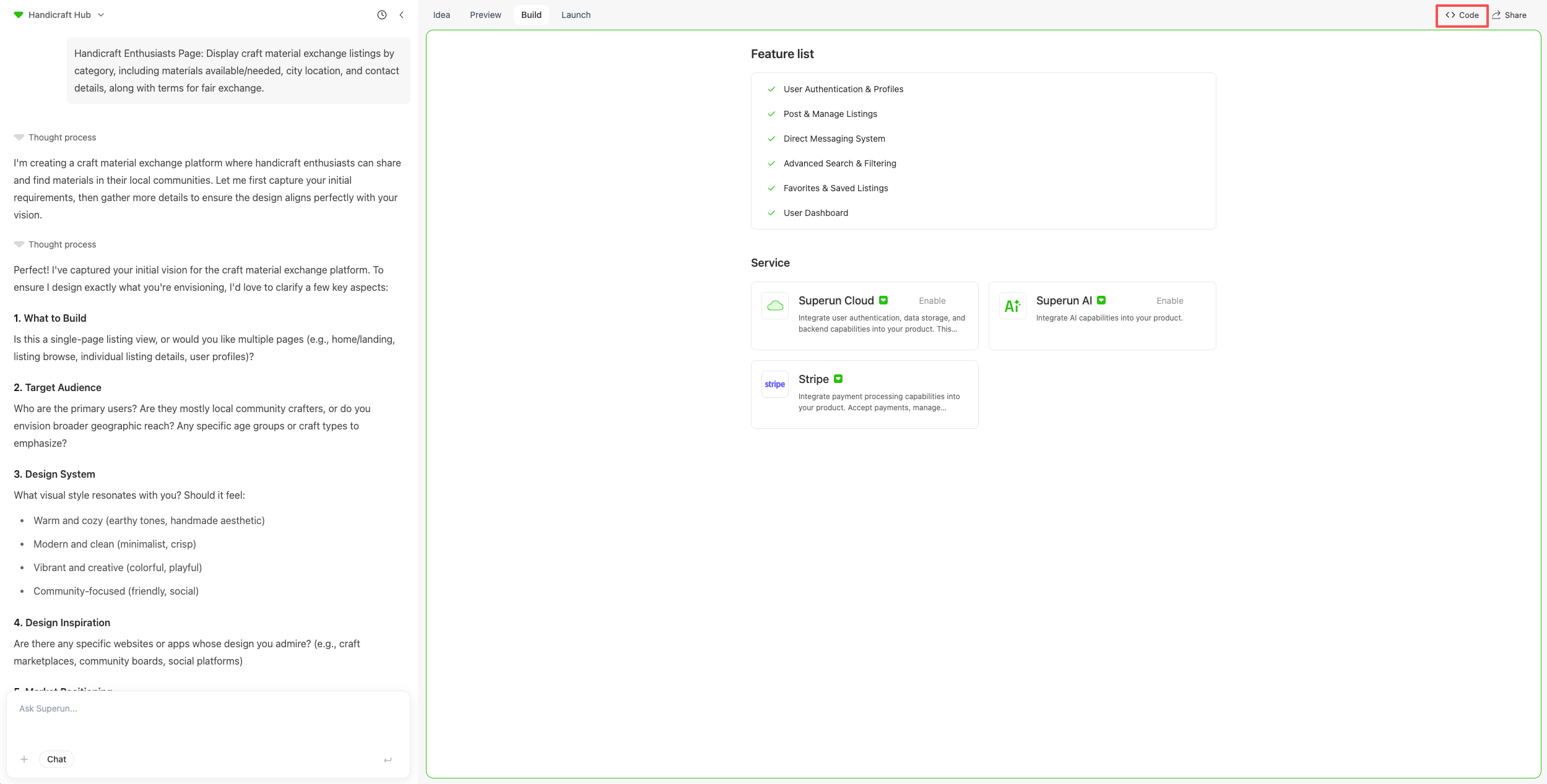1547x784 pixels.
Task: Enable the Superun AI integration
Action: click(x=1169, y=301)
